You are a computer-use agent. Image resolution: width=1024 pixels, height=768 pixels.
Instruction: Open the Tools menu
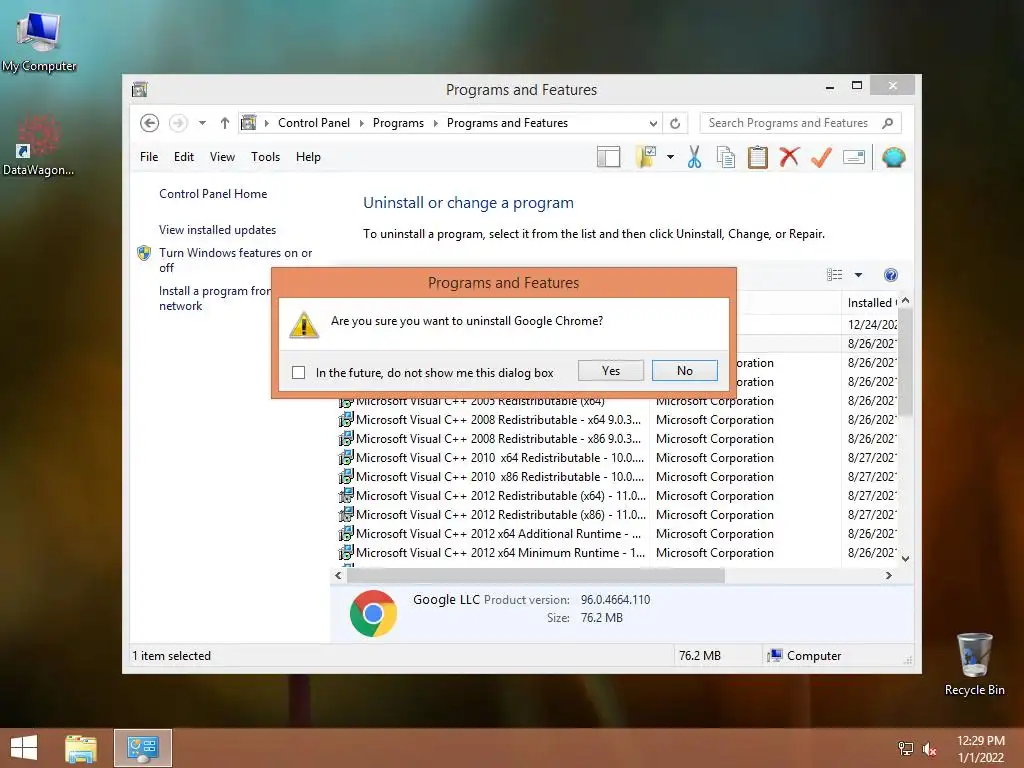point(265,157)
